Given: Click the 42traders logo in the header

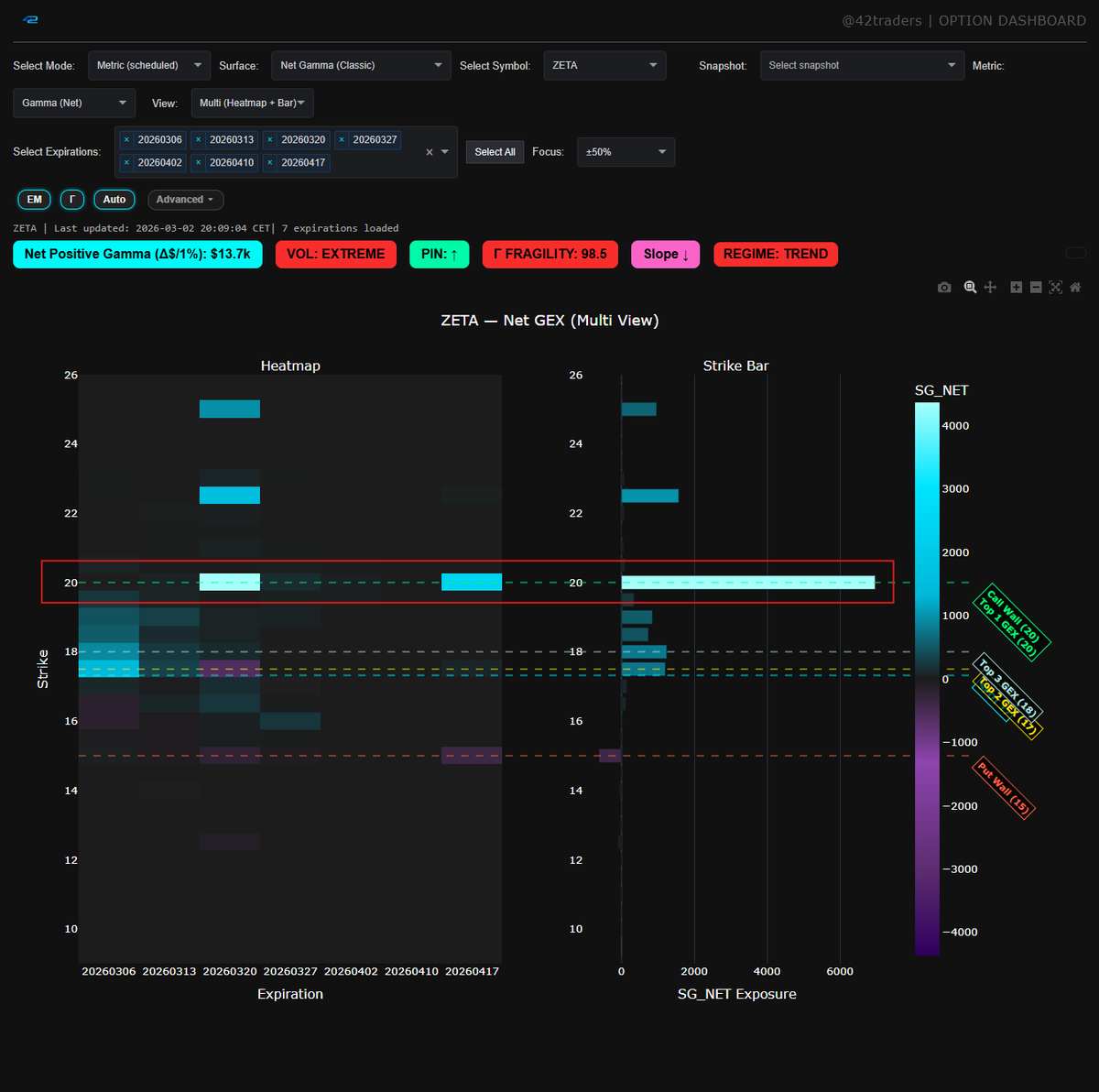Looking at the screenshot, I should coord(30,19).
